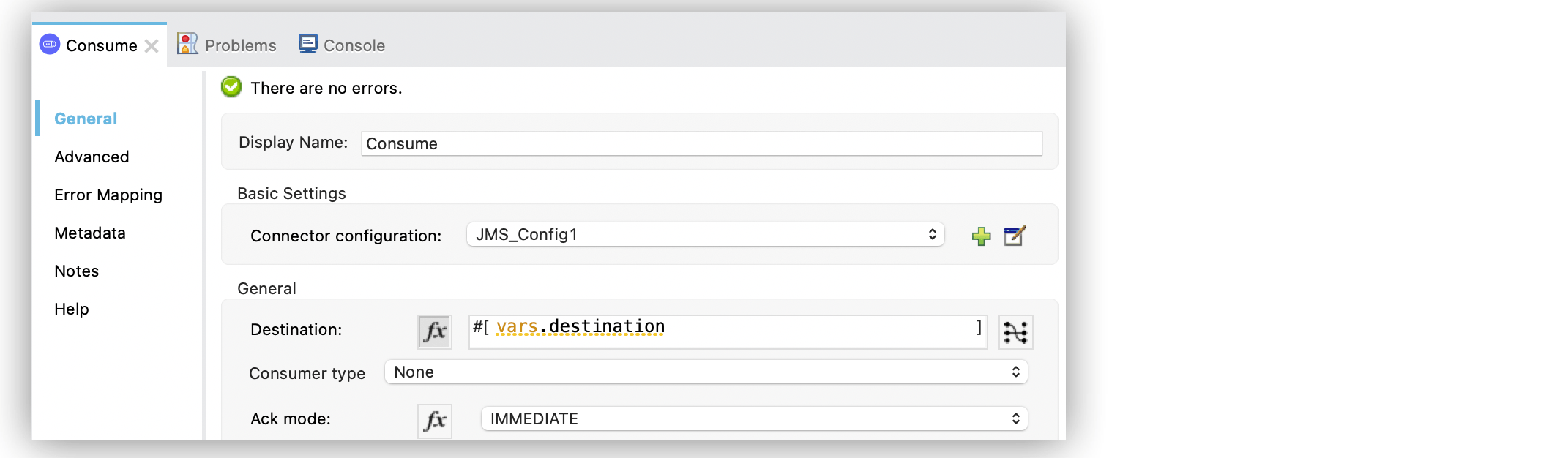Open the Error Mapping section
Image resolution: width=1568 pixels, height=458 pixels.
tap(107, 195)
